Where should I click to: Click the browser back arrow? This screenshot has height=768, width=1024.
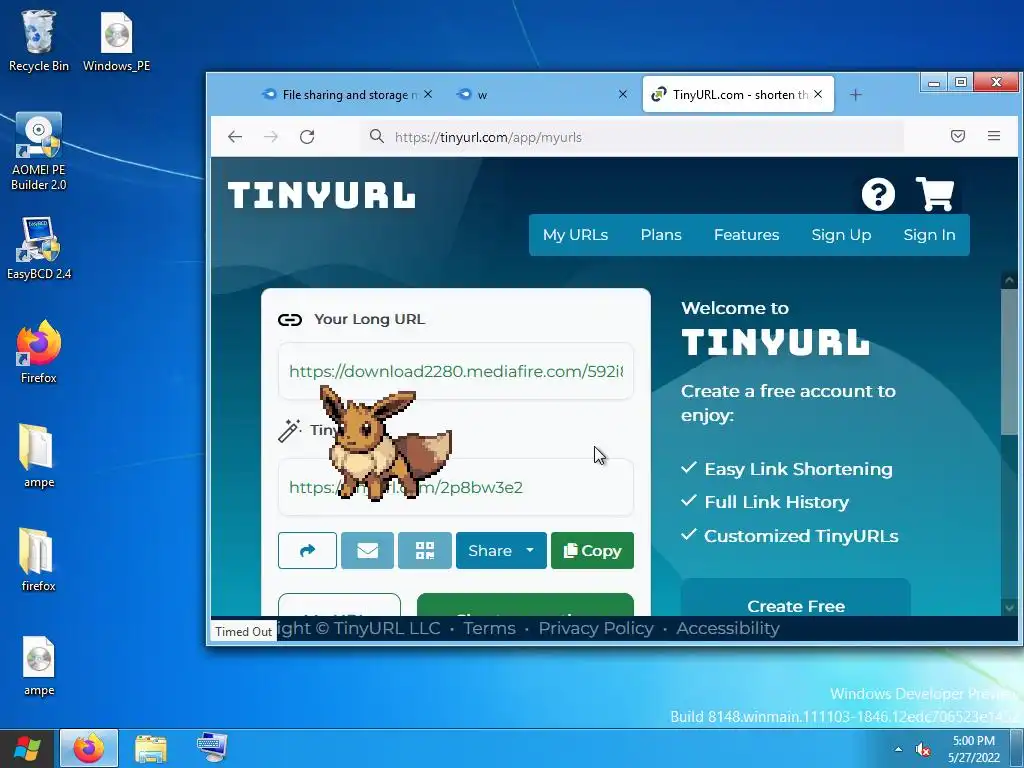coord(235,136)
